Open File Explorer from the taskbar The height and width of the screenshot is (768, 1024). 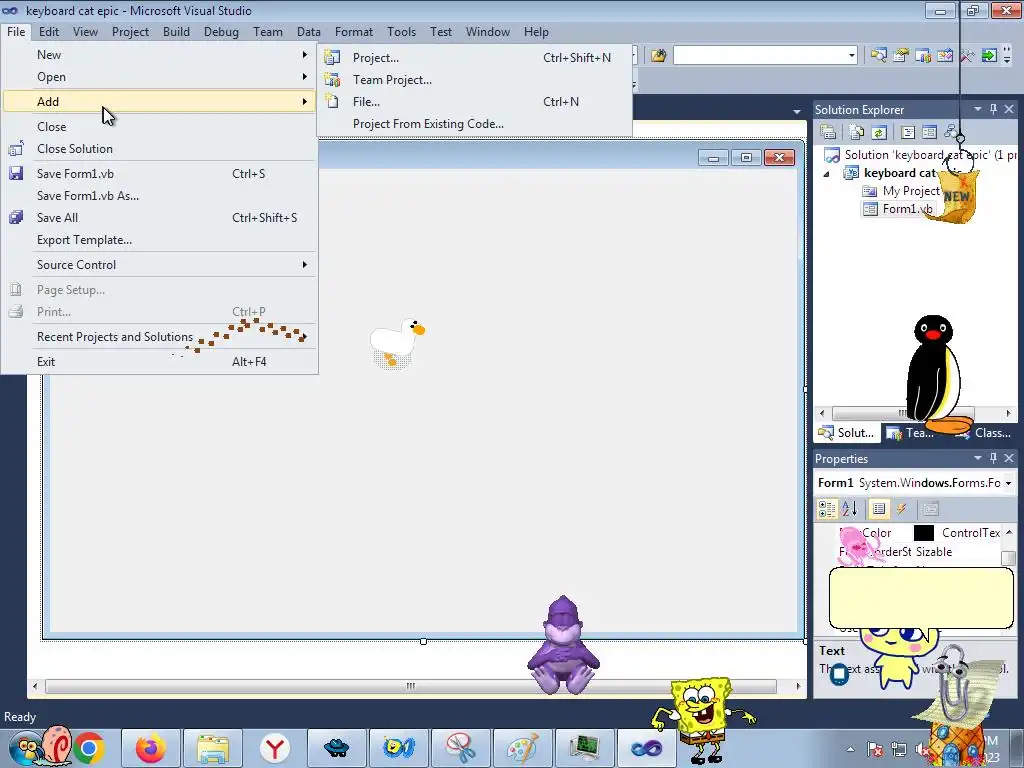213,748
